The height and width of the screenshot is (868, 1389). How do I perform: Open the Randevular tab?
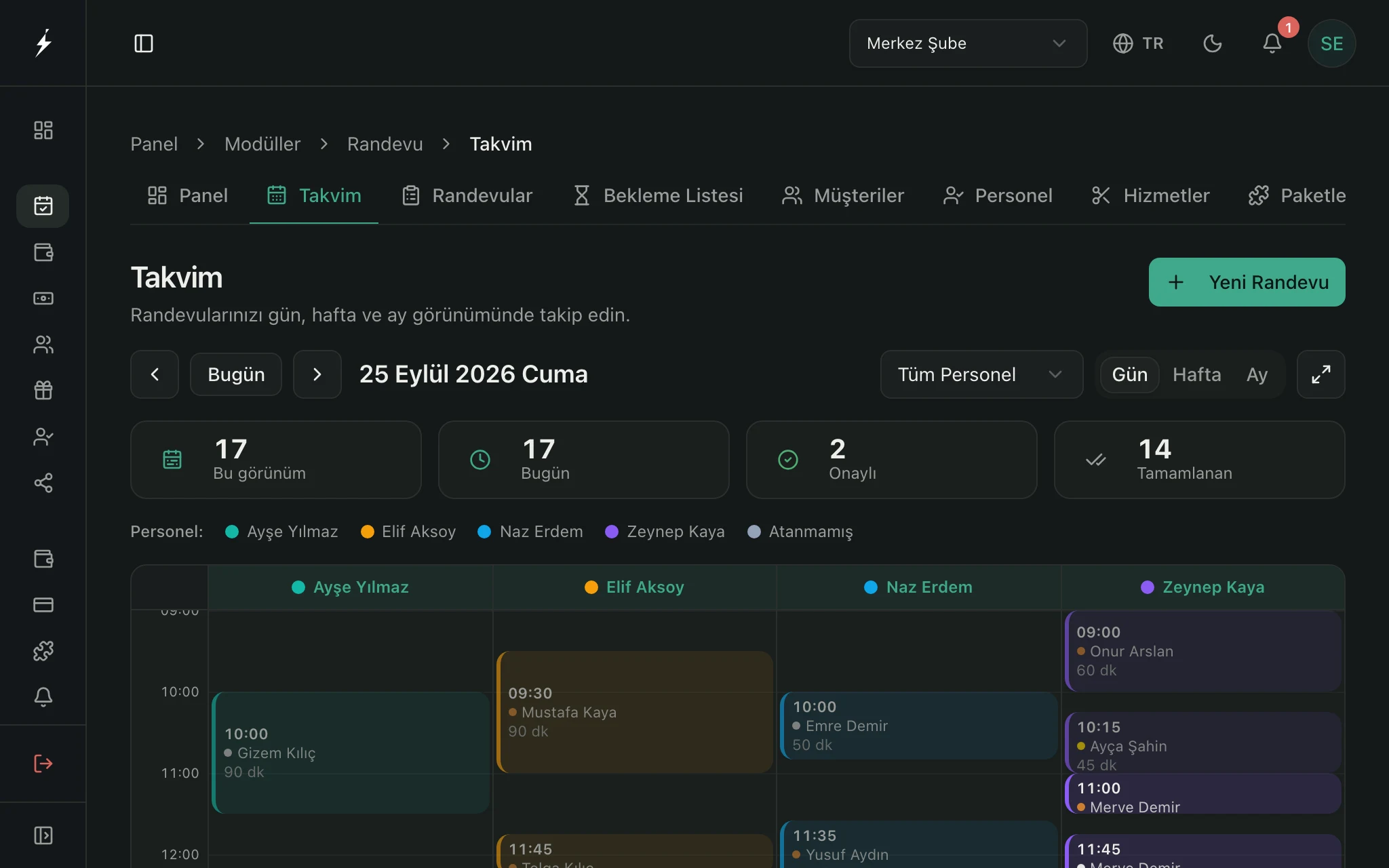(467, 195)
